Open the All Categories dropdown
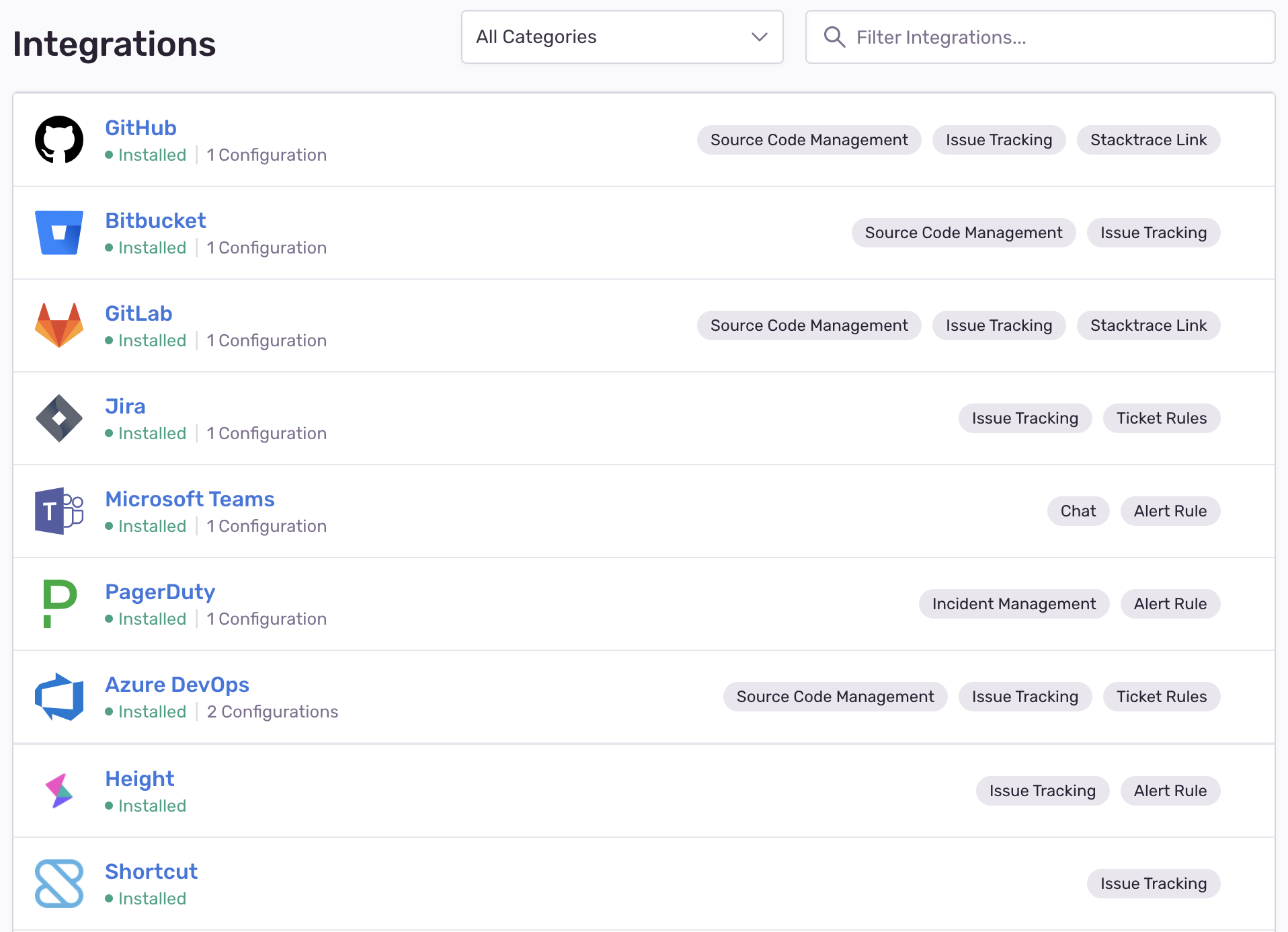The width and height of the screenshot is (1288, 932). (x=621, y=37)
